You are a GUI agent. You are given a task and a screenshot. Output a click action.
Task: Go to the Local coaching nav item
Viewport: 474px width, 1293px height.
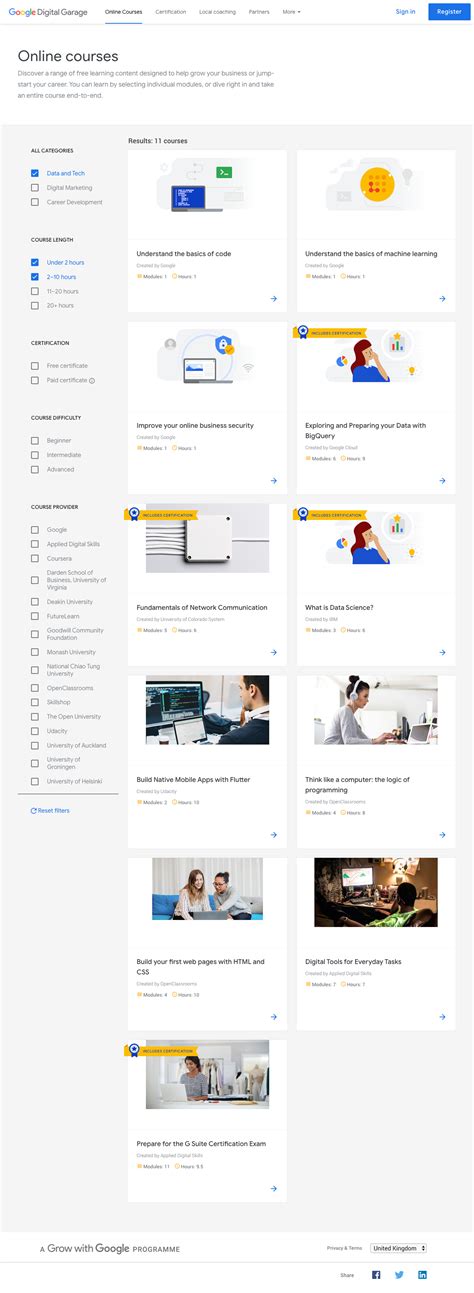click(218, 12)
